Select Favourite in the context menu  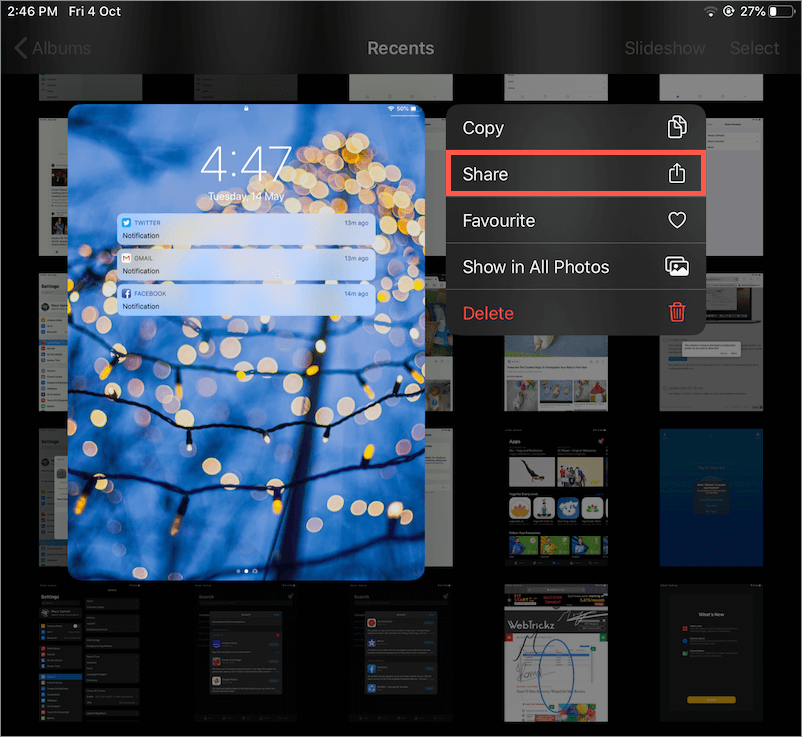coord(576,220)
